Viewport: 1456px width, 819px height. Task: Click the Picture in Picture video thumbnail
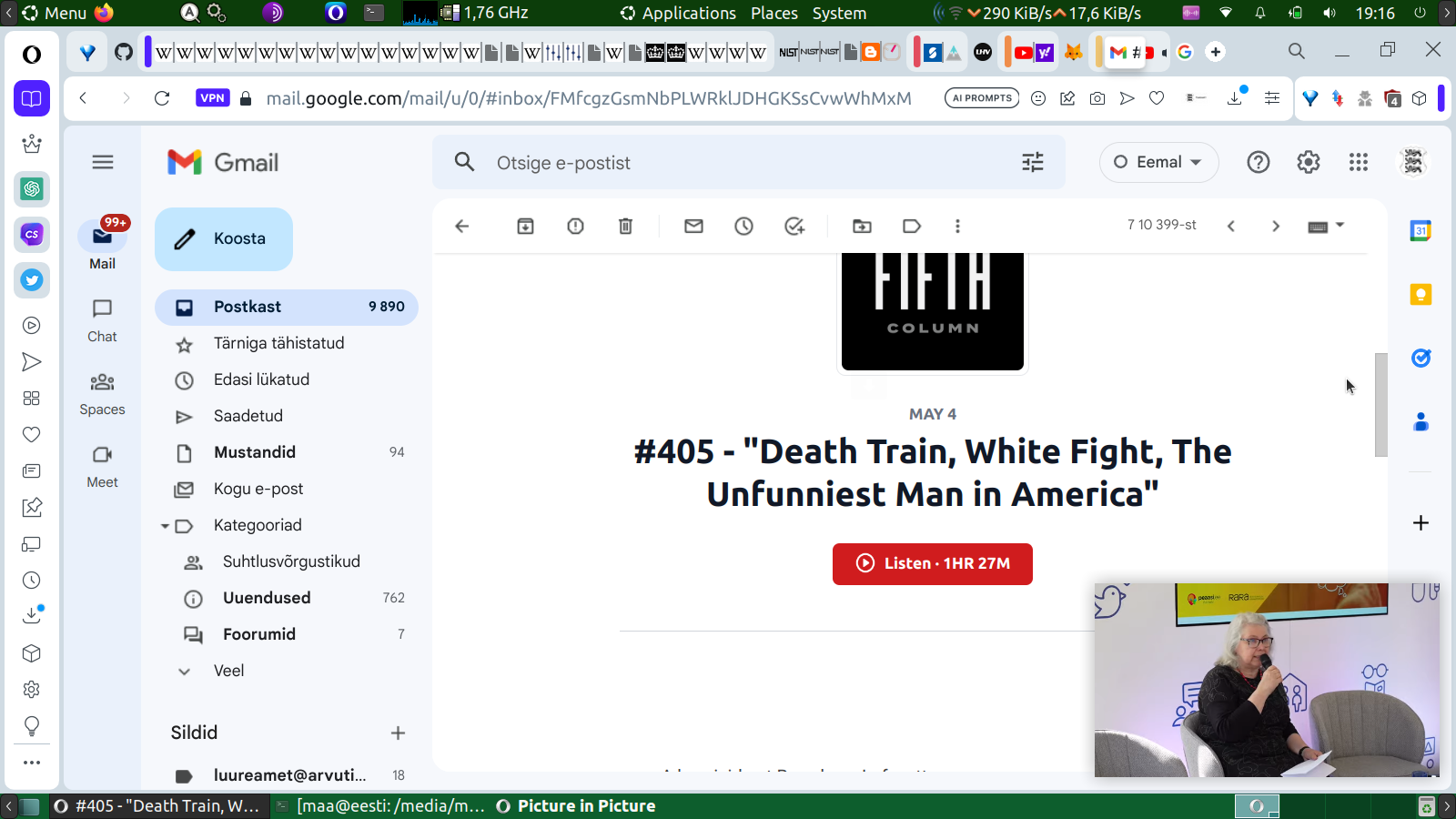click(x=1267, y=680)
